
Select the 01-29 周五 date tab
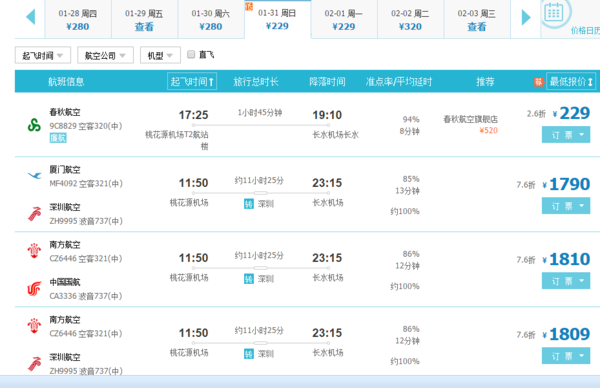(x=144, y=20)
